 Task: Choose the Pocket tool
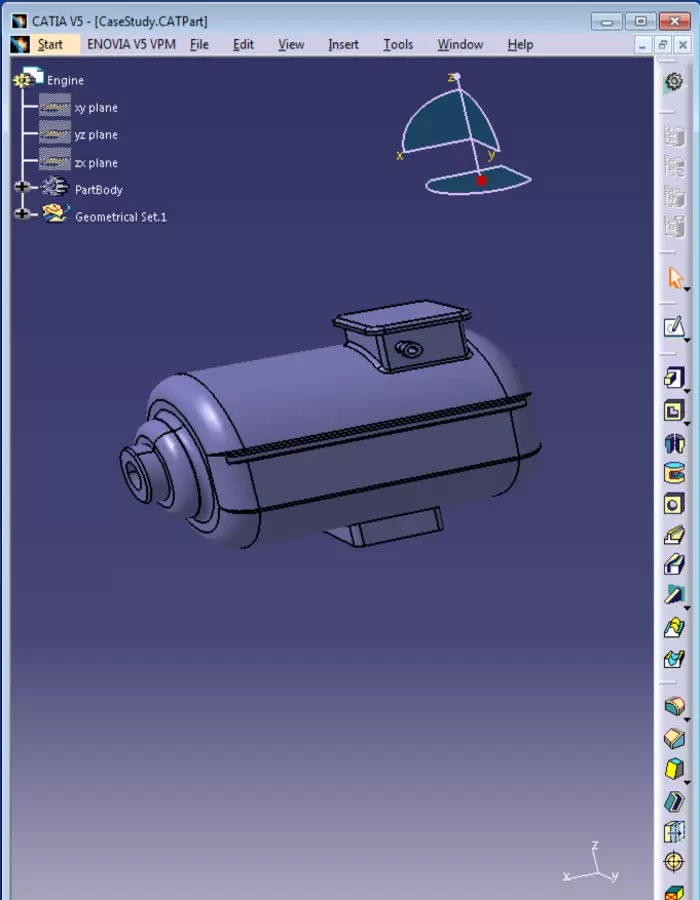coord(674,411)
